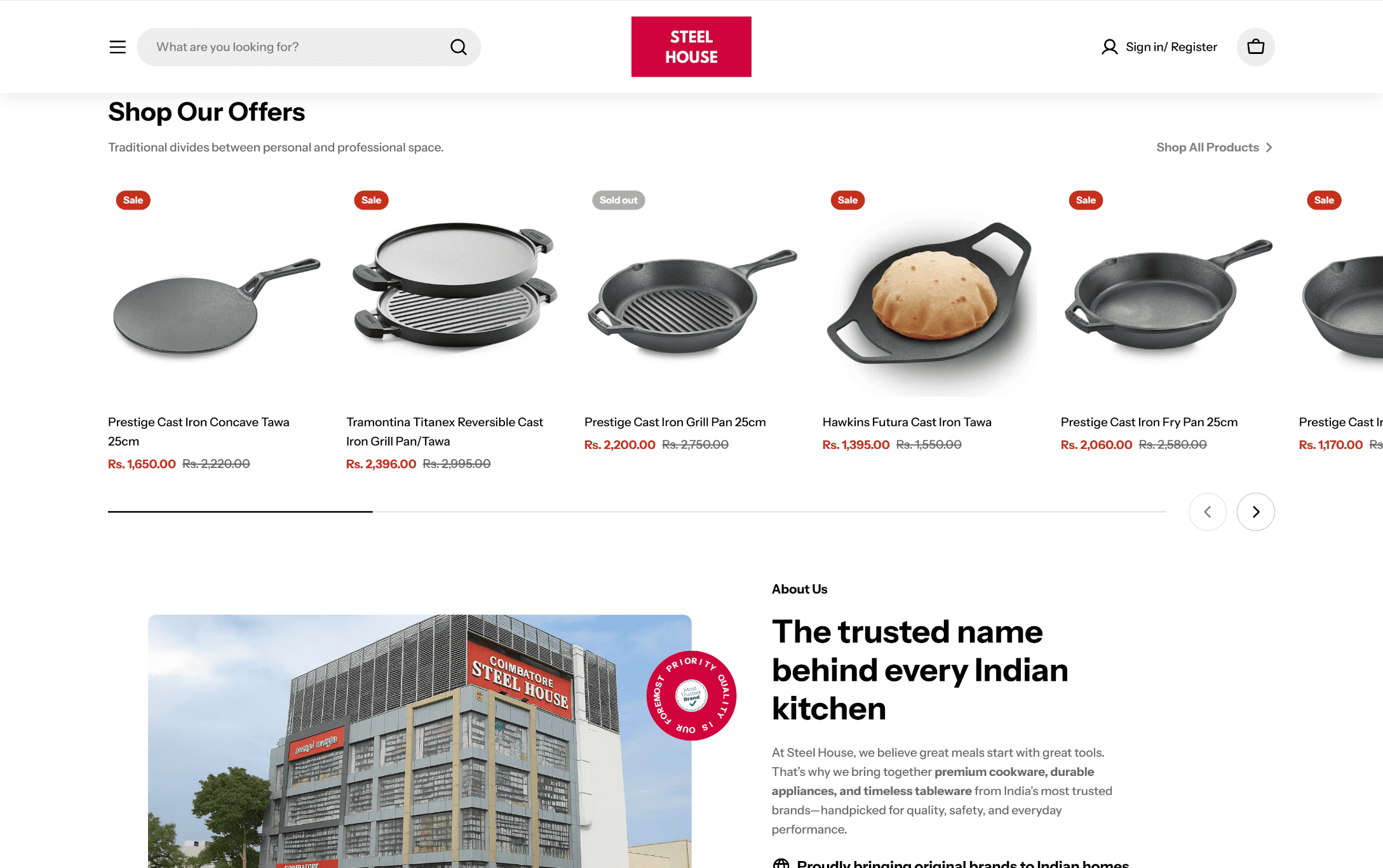The height and width of the screenshot is (868, 1383).
Task: Click the user account icon
Action: tap(1109, 47)
